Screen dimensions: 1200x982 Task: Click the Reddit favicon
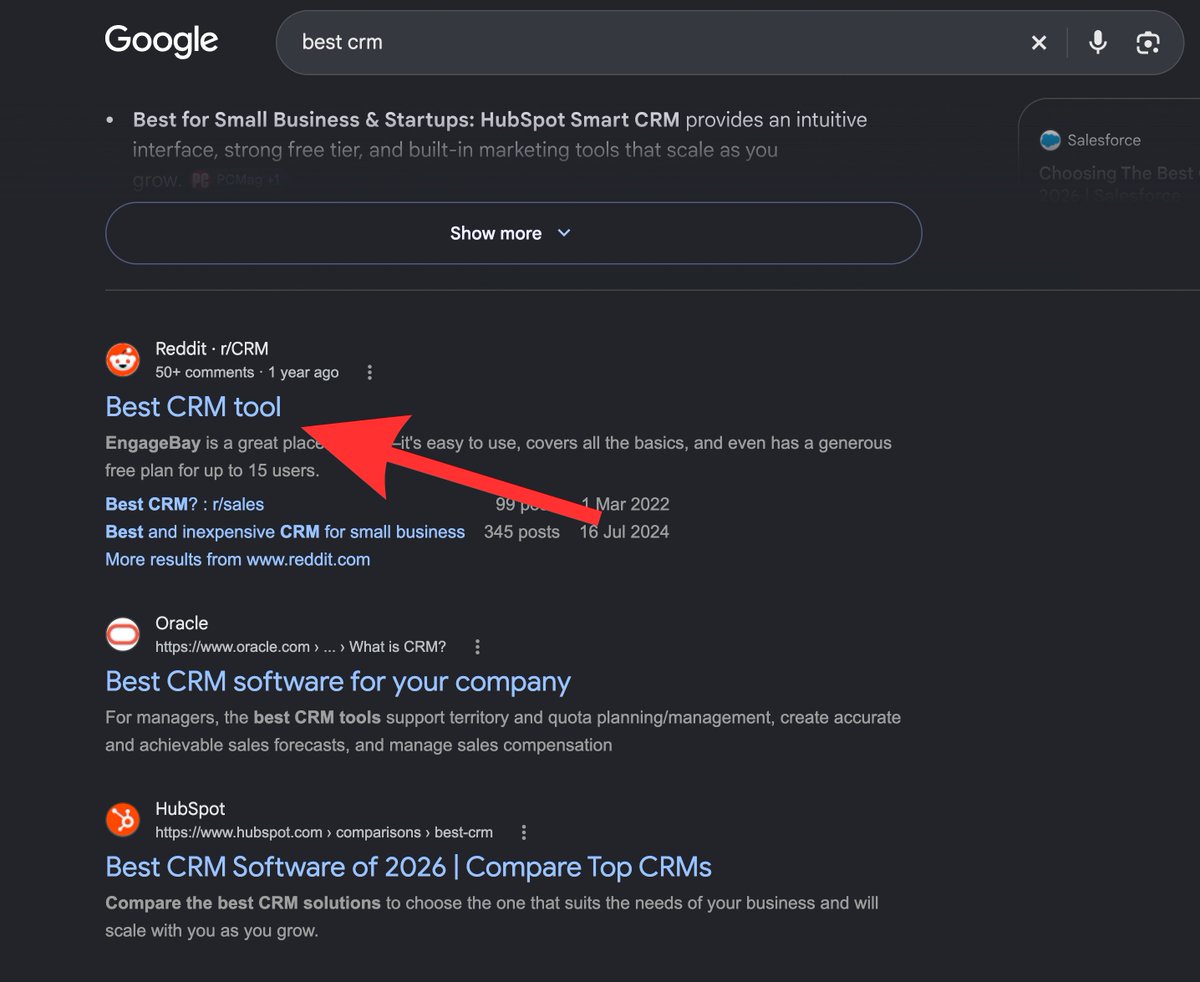(123, 359)
